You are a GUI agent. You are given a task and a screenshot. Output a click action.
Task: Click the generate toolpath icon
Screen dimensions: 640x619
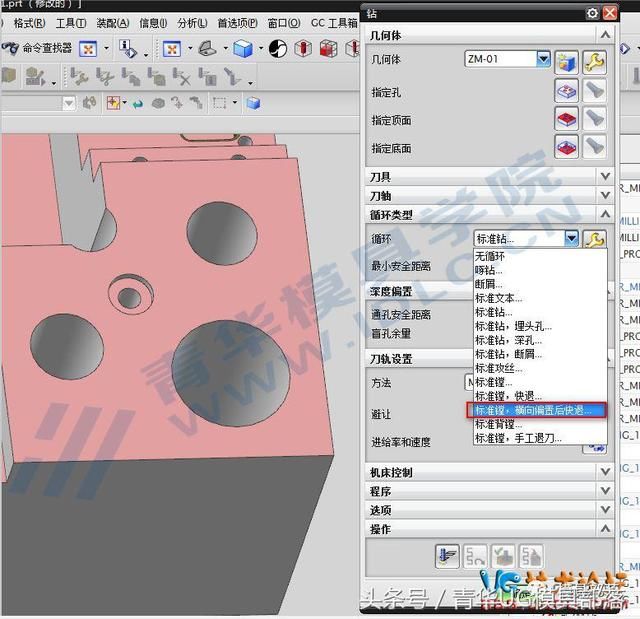coord(447,557)
